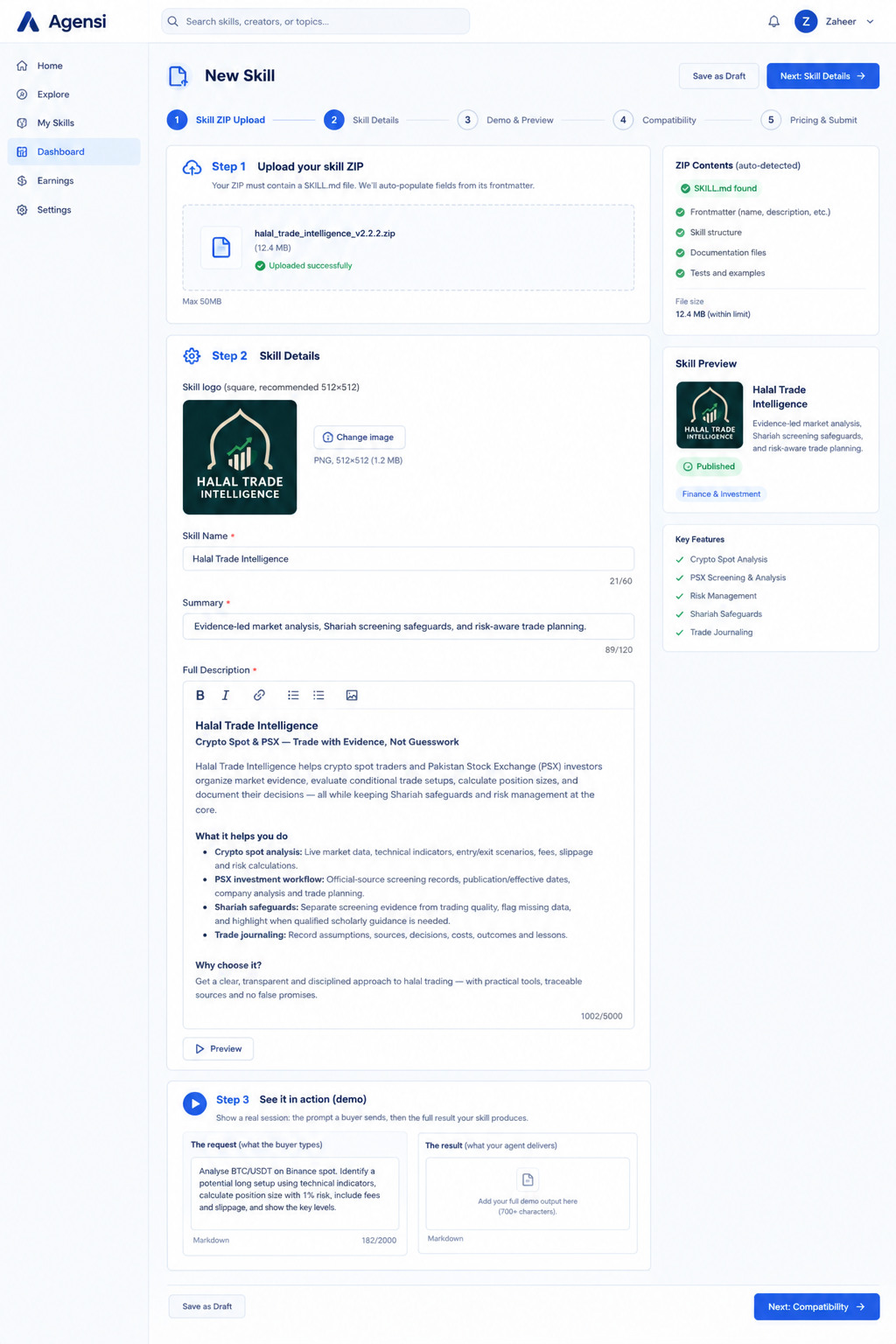Viewport: 896px width, 1344px height.
Task: Click Change image button
Action: (360, 437)
